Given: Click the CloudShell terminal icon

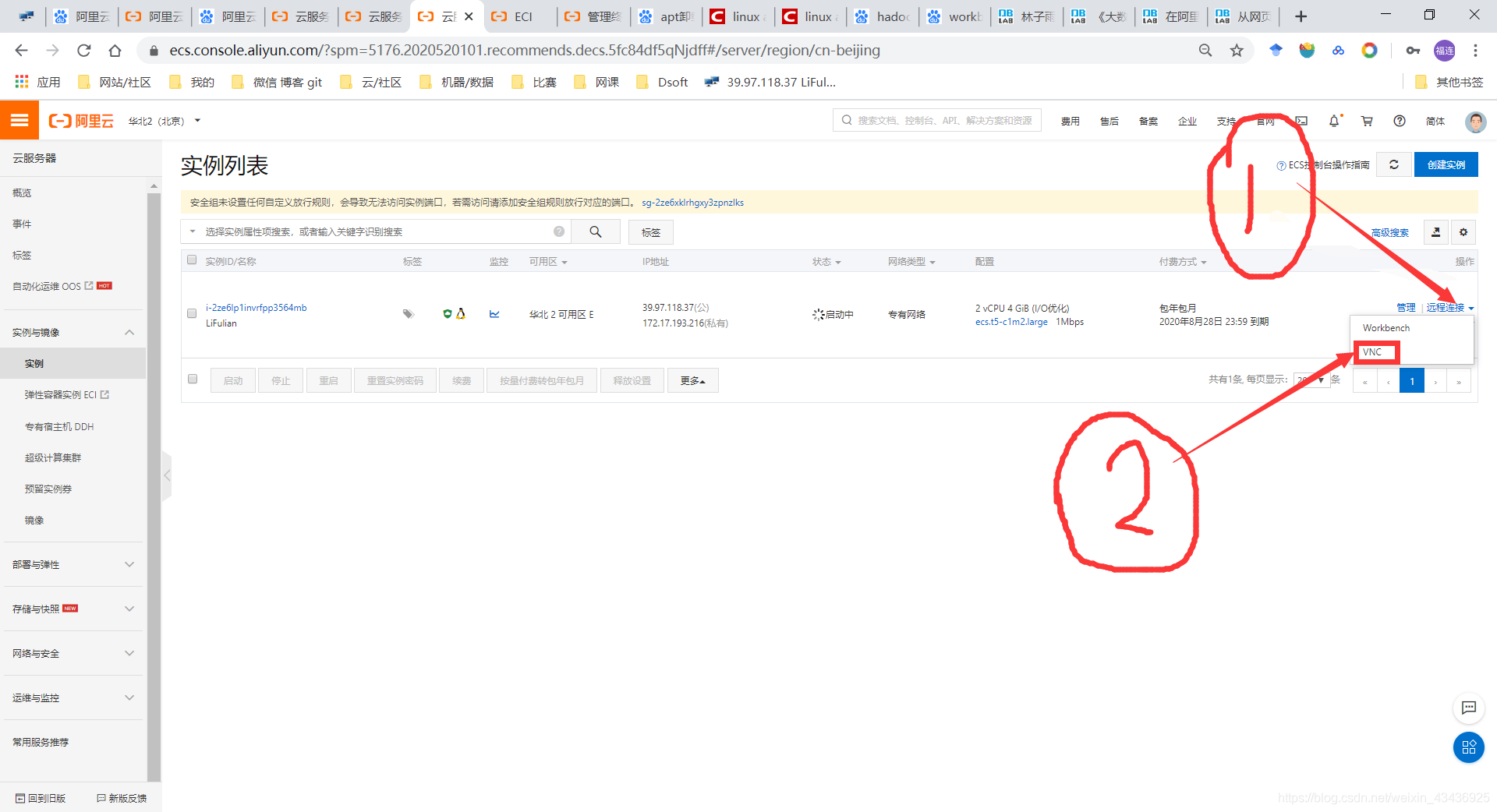Looking at the screenshot, I should click(x=1301, y=121).
